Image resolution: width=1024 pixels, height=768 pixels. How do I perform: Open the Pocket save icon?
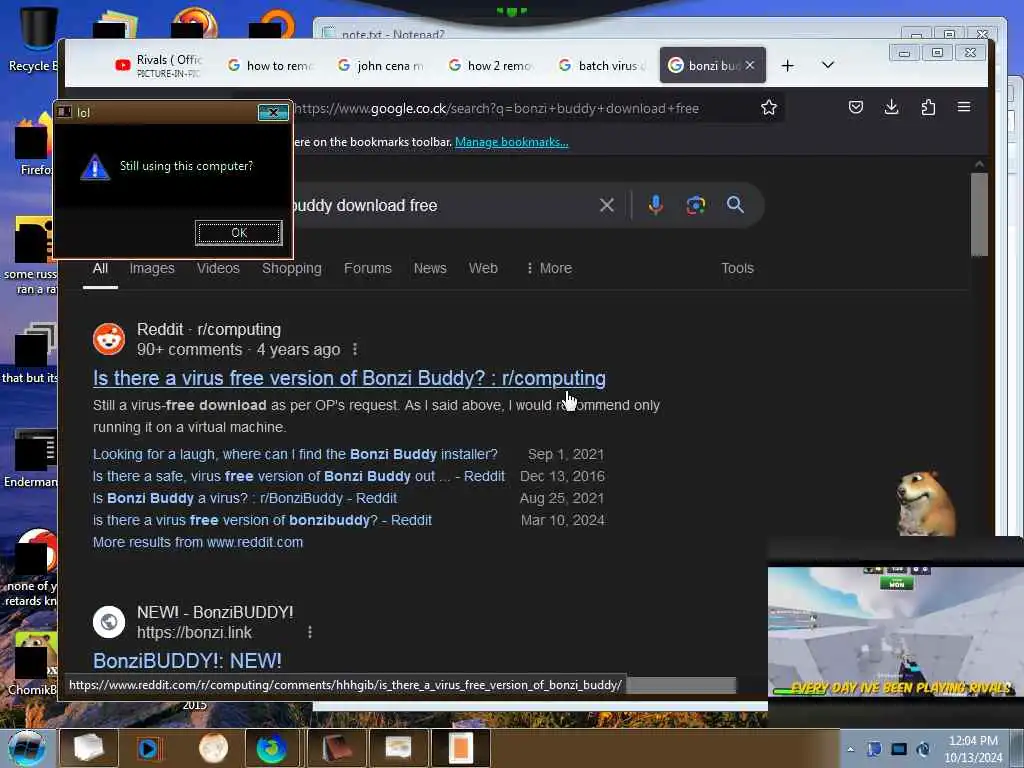click(x=856, y=107)
